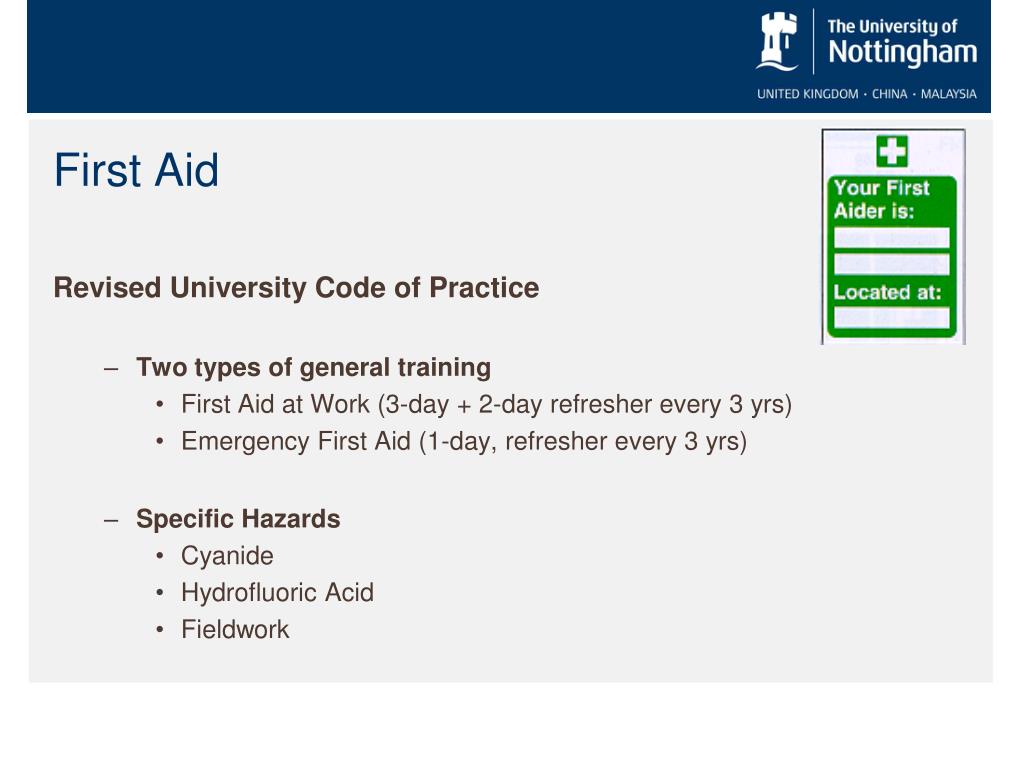1024x768 pixels.
Task: Click the 'Cyanide' bullet item
Action: coord(227,556)
